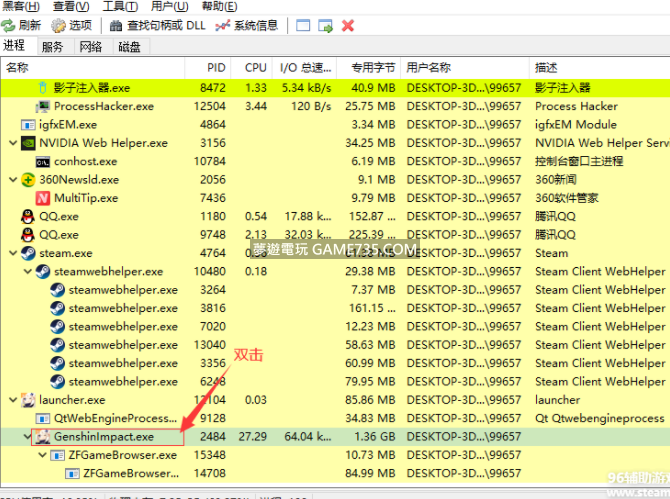Click the Refresh (刷新) toolbar icon

pos(8,26)
